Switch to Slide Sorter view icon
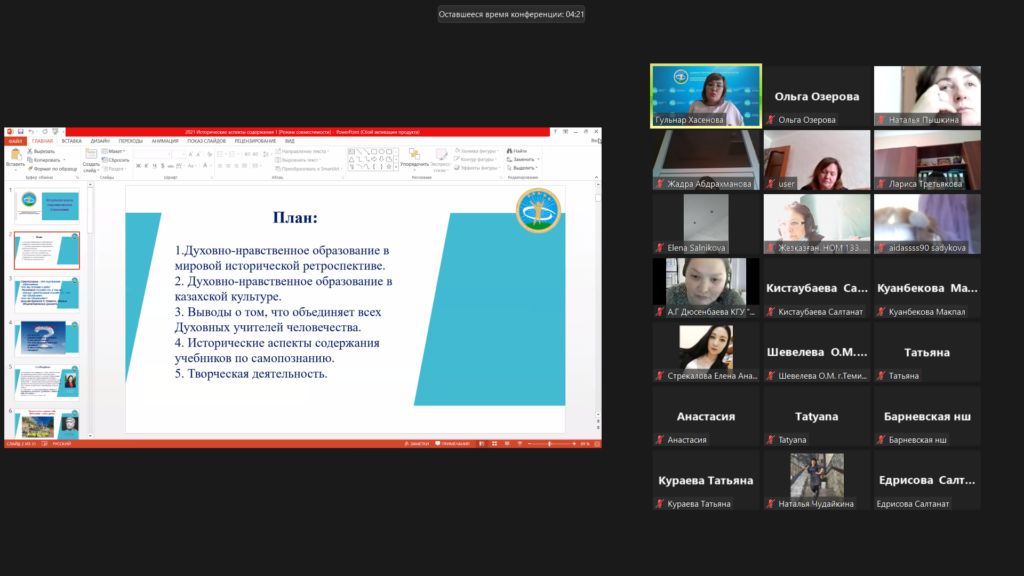This screenshot has width=1024, height=576. 494,443
